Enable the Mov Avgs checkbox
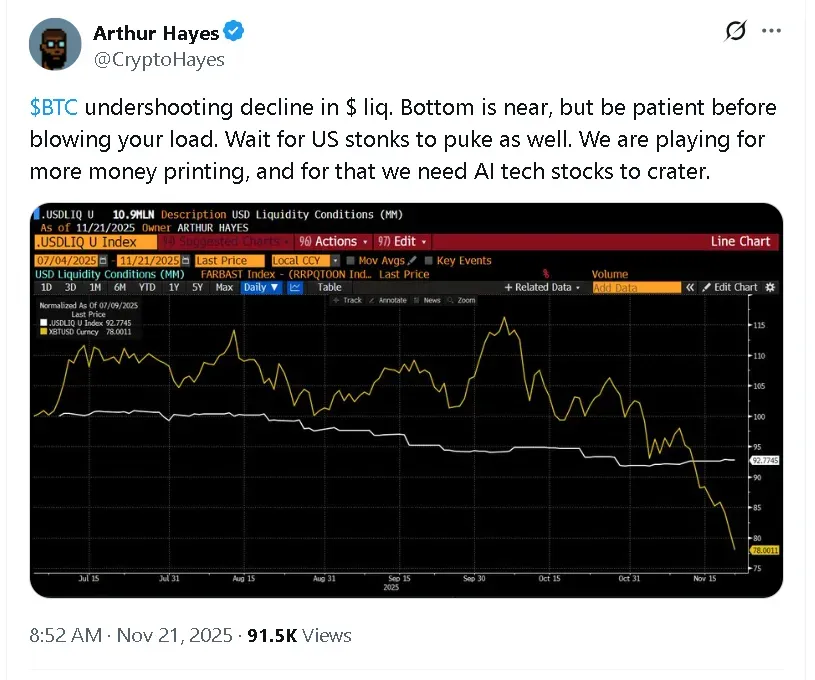Viewport: 815px width, 680px height. pyautogui.click(x=349, y=261)
